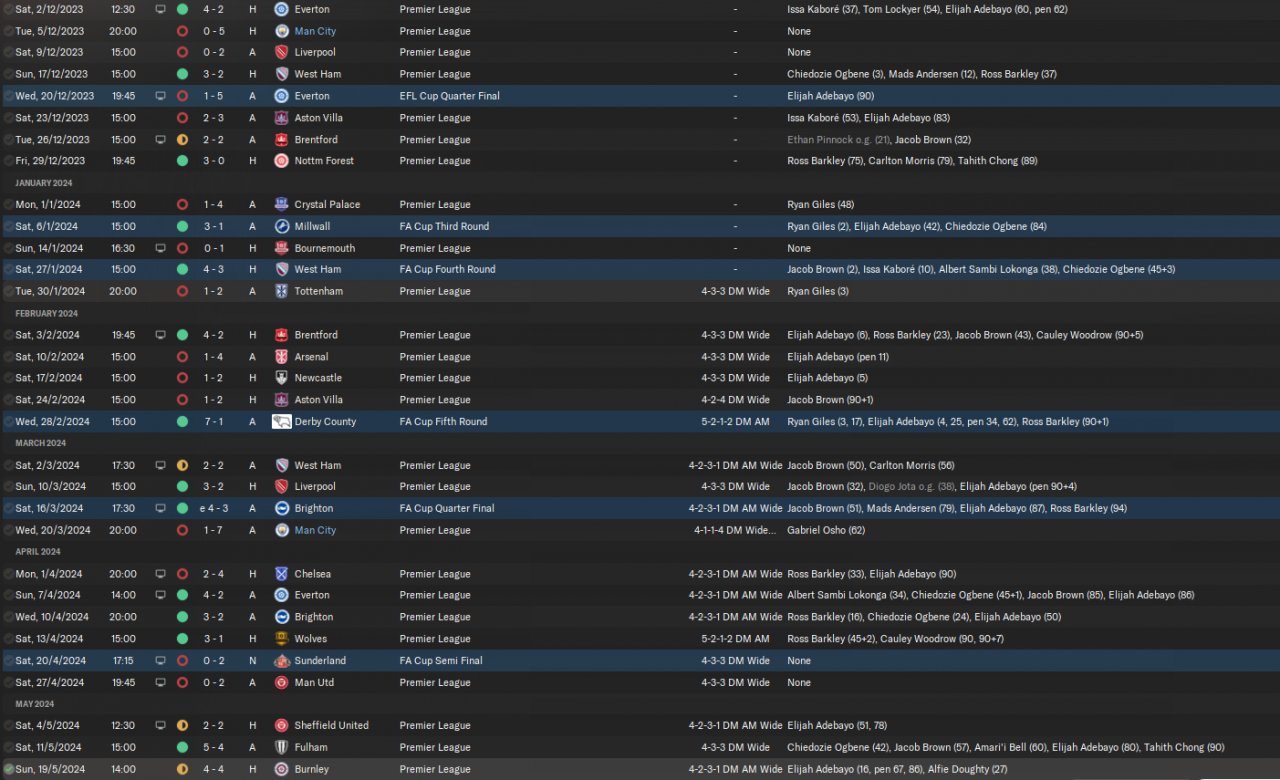This screenshot has height=780, width=1280.
Task: Click the Crystal Palace badge on the 1/1/2024 row
Action: [282, 204]
